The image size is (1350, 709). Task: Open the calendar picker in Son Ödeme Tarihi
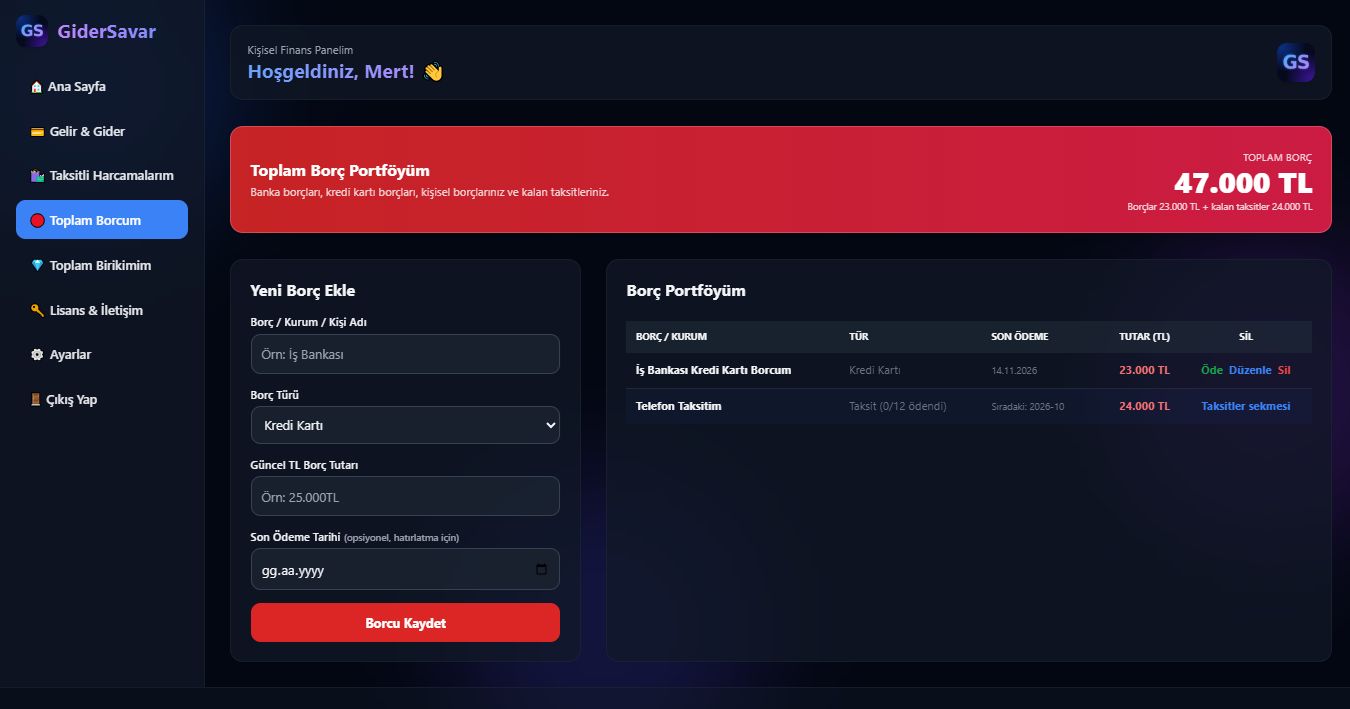coord(541,570)
